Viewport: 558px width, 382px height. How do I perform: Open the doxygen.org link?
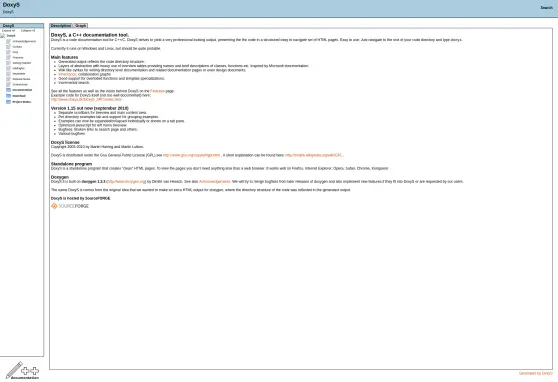pos(126,182)
